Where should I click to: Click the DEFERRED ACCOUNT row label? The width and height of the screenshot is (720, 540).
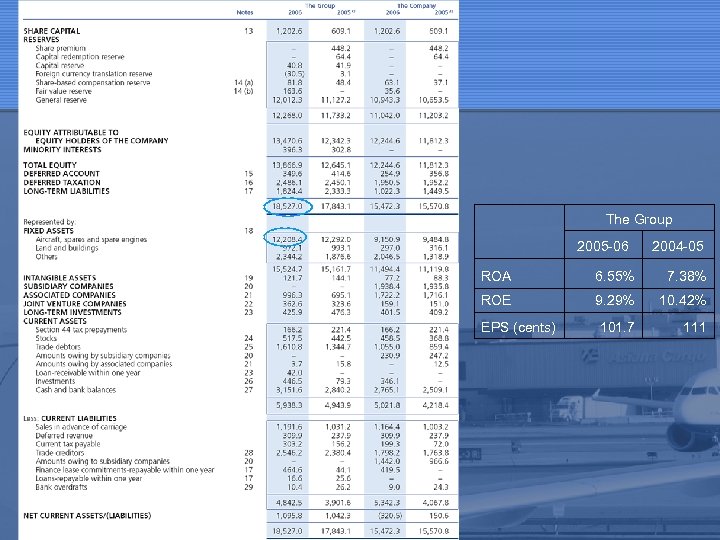click(x=62, y=174)
